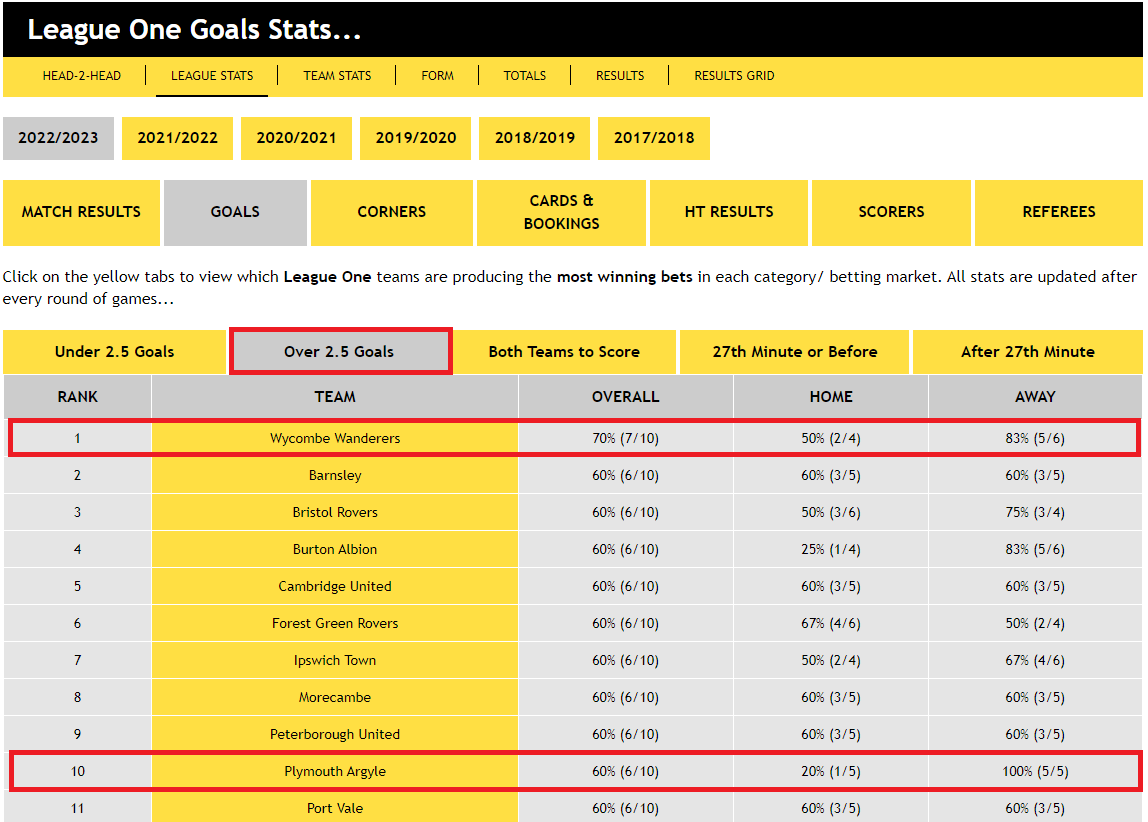1148x822 pixels.
Task: Click Wycombe's overall 70% (7/10) cell
Action: [x=626, y=438]
